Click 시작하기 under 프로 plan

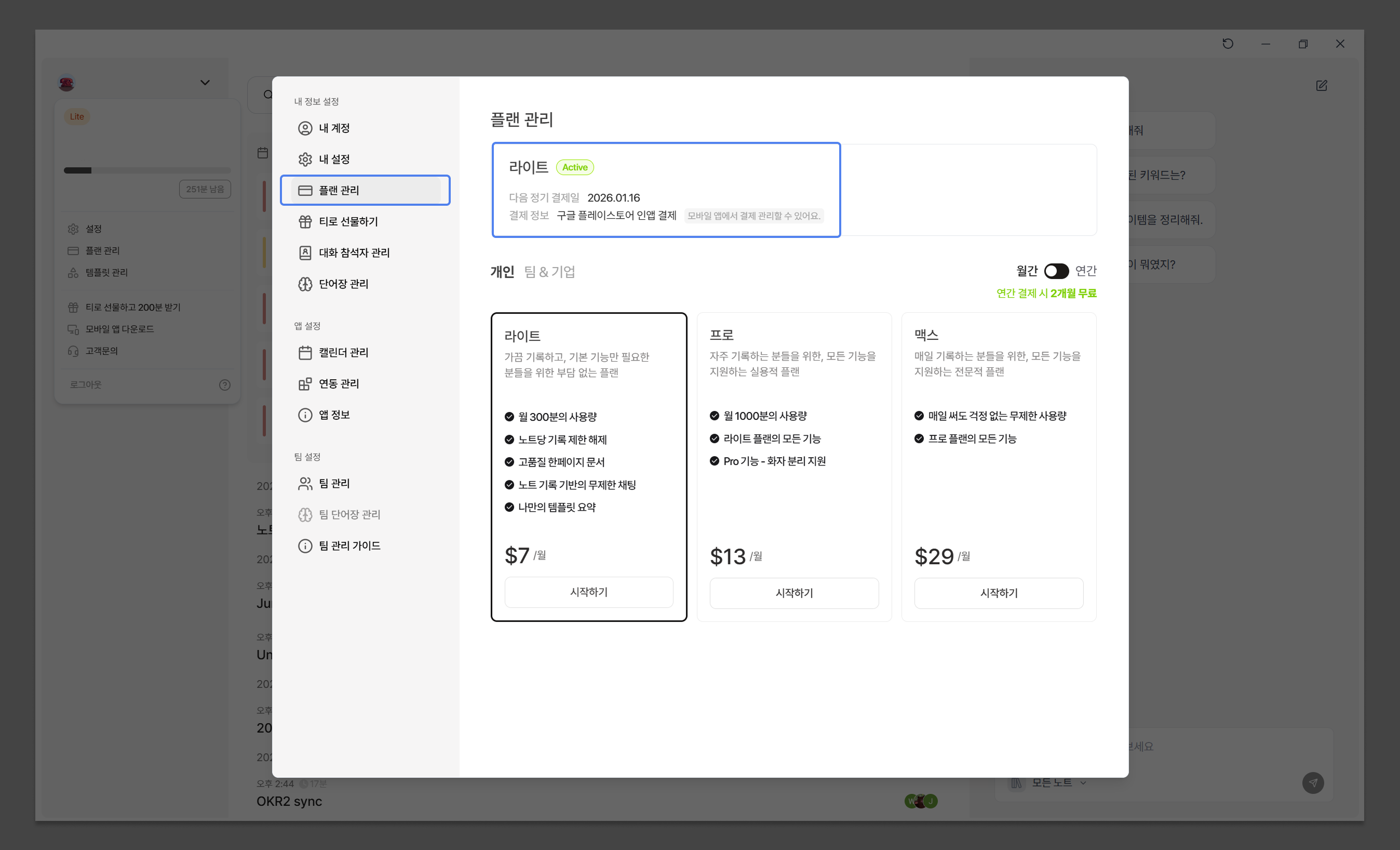(x=794, y=593)
